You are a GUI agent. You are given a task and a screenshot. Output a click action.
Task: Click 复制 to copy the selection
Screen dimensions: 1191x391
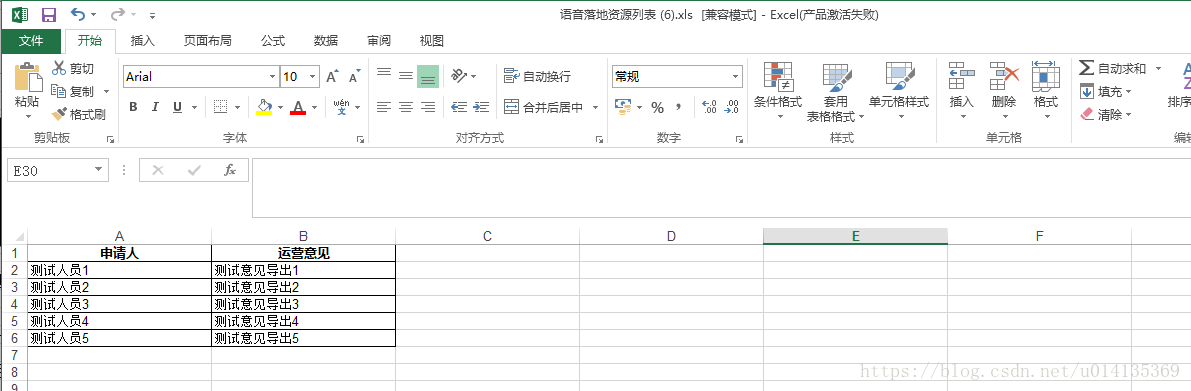[x=73, y=91]
